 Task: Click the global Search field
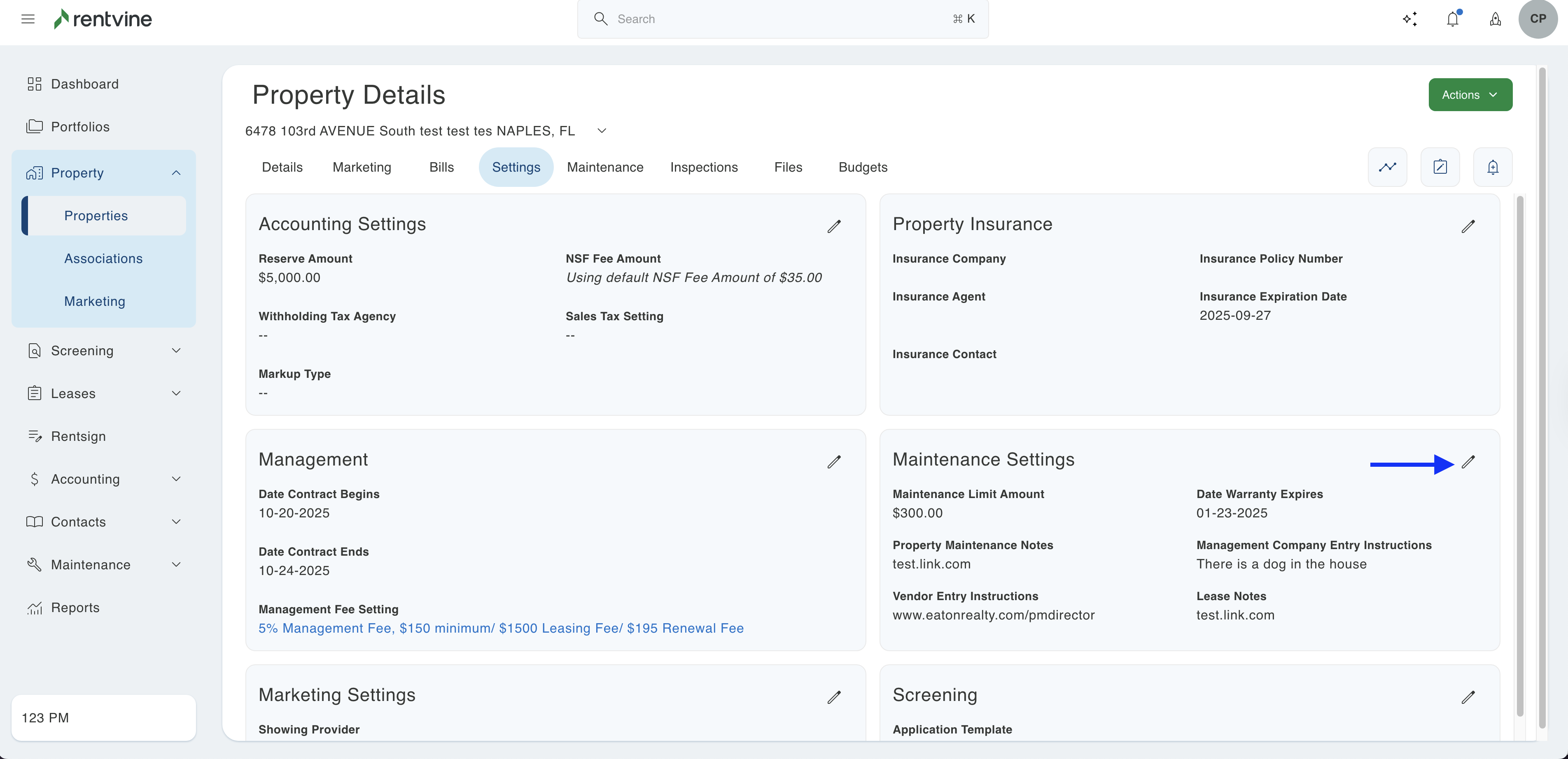782,19
